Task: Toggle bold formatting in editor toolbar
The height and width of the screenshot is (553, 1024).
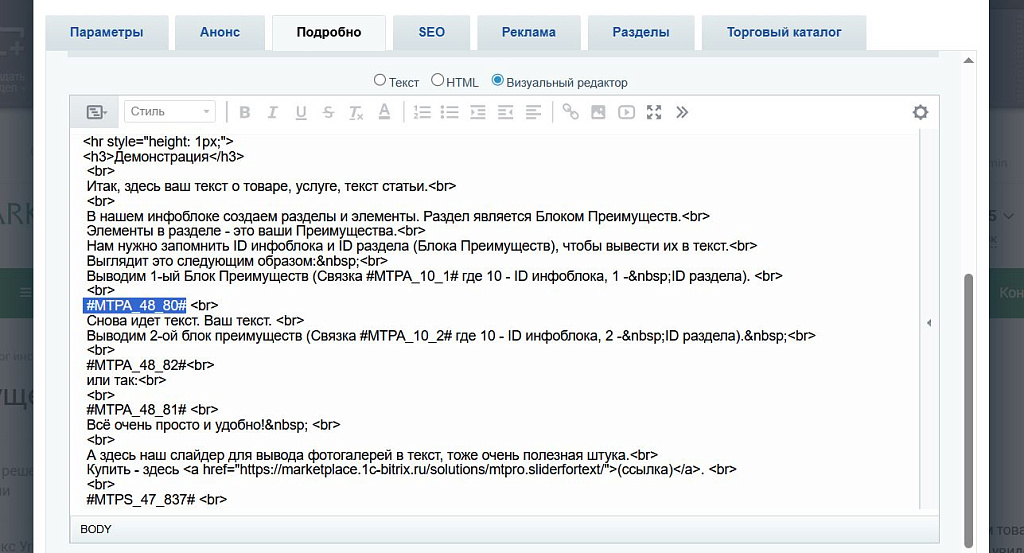Action: point(244,112)
